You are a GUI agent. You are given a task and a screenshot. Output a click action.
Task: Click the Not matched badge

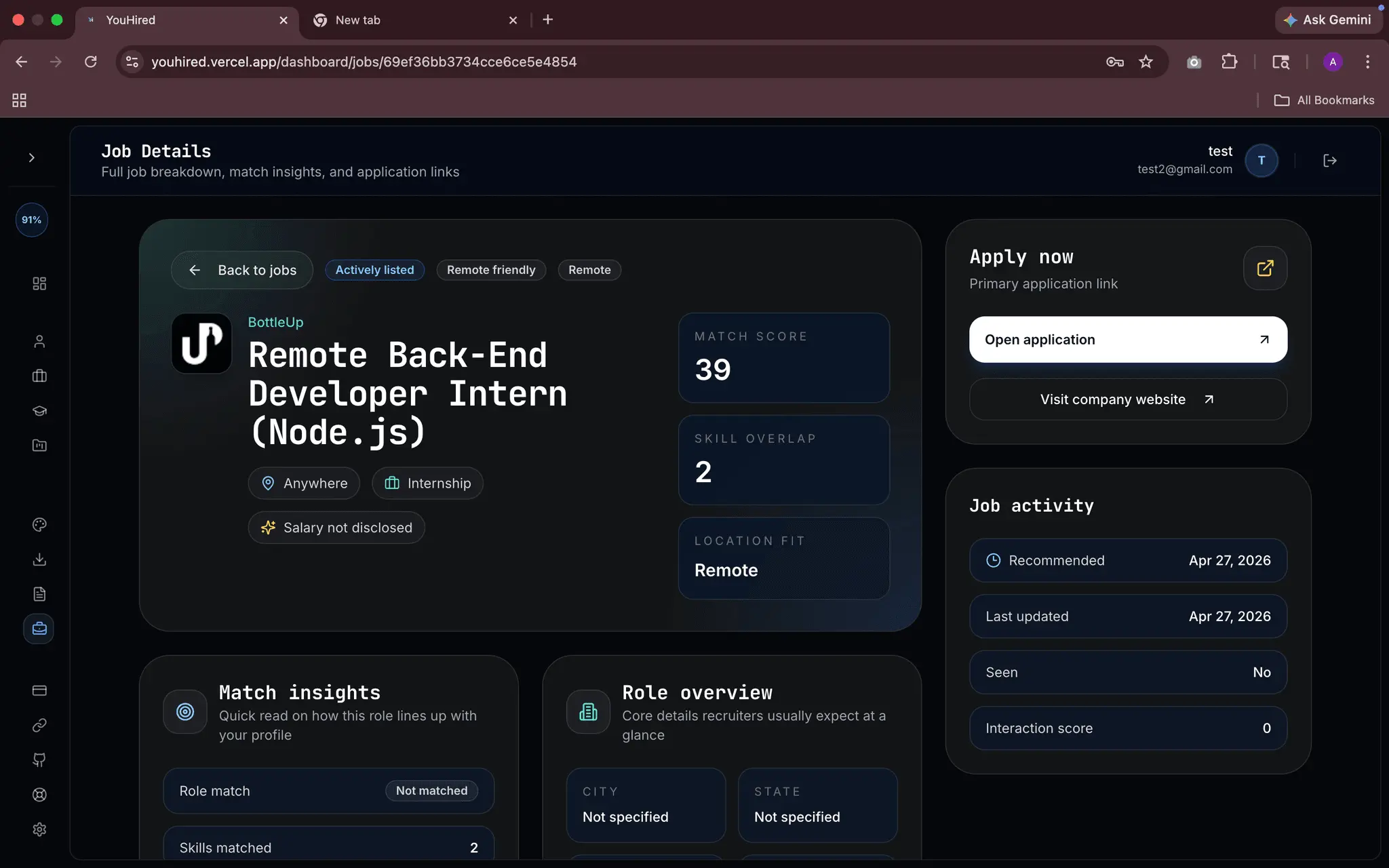click(431, 791)
